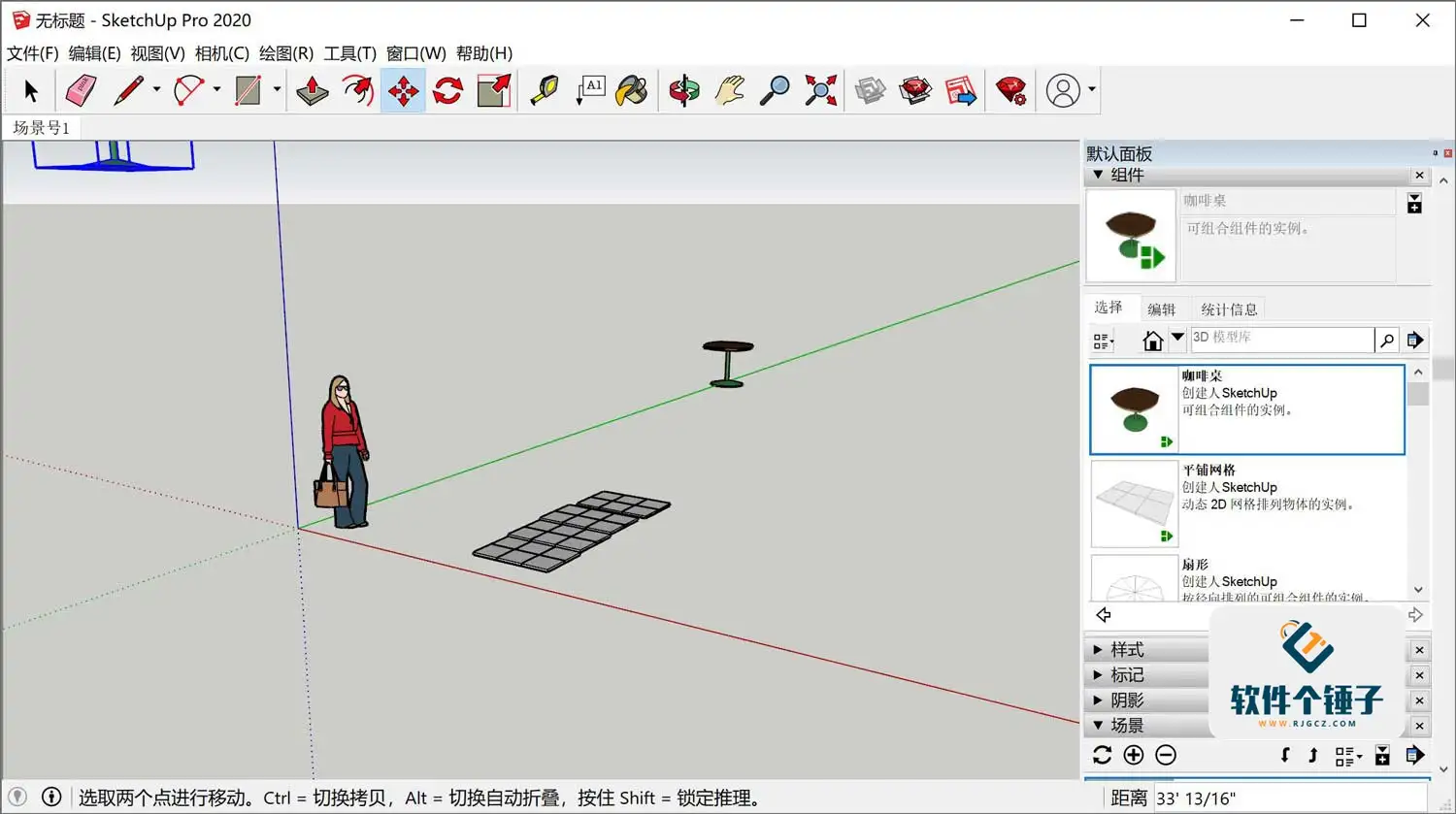Select the Eraser tool in the toolbar

[82, 89]
